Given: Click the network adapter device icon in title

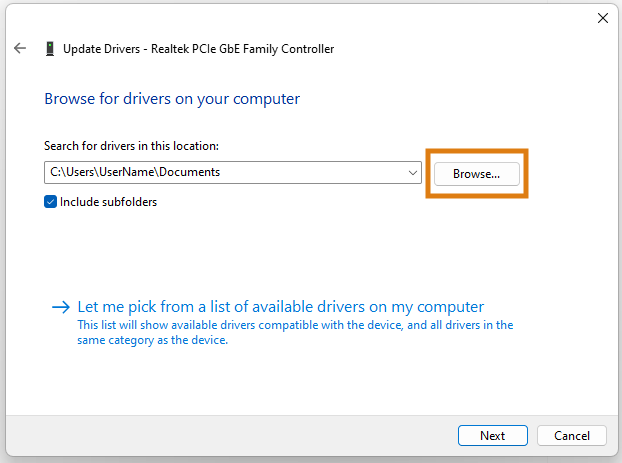Looking at the screenshot, I should coord(50,48).
